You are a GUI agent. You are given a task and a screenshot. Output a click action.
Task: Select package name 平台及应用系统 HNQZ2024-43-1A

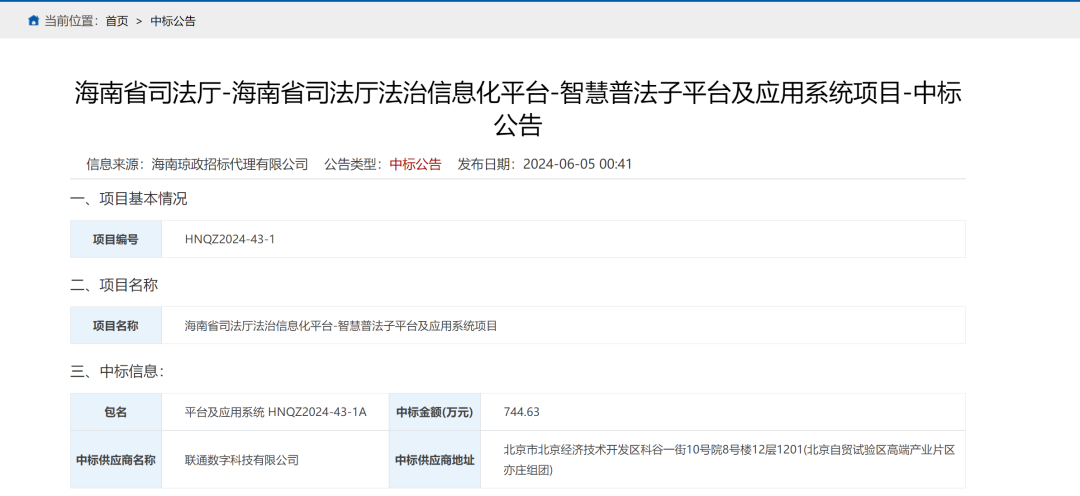tap(276, 412)
